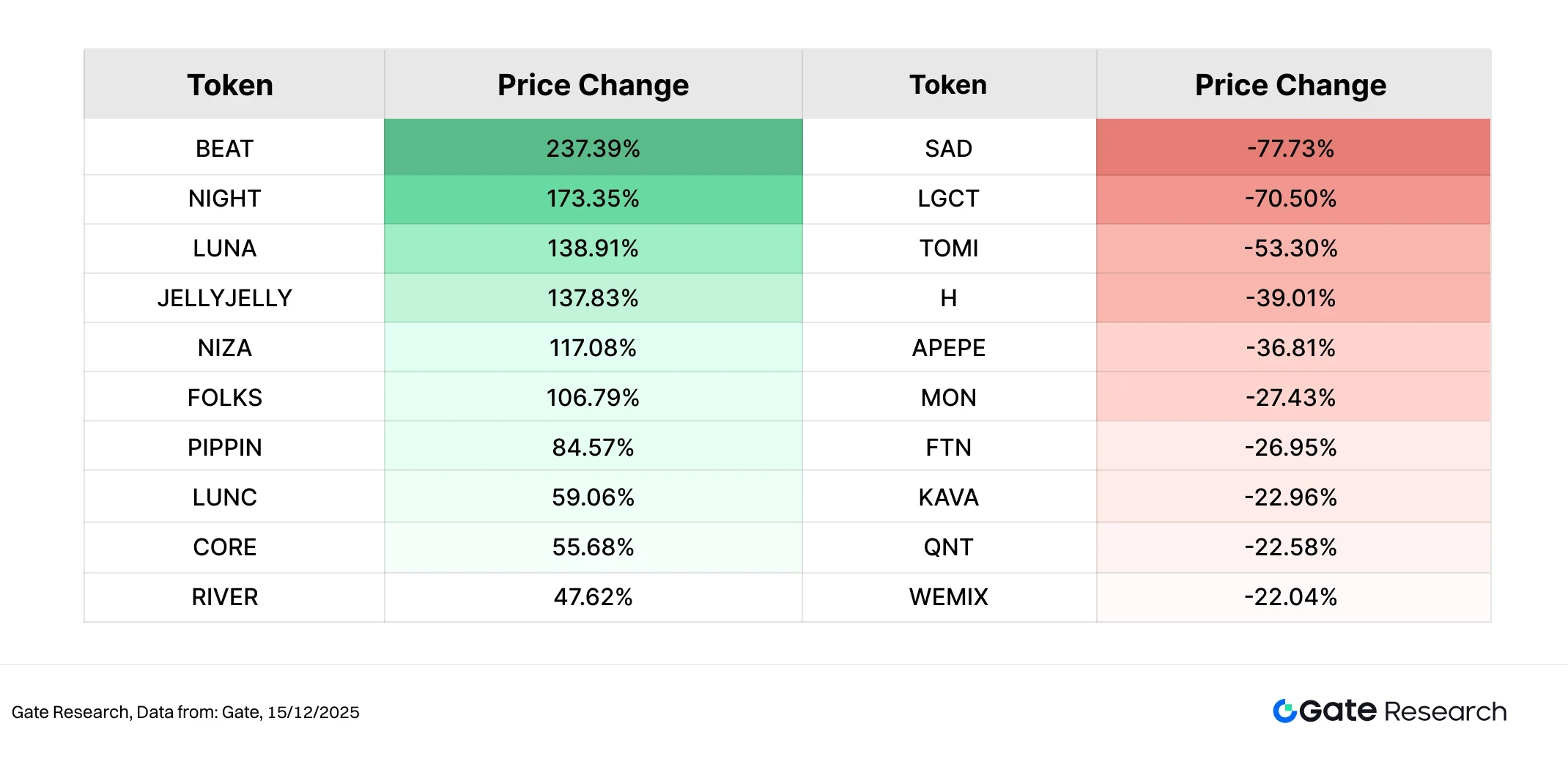1568x759 pixels.
Task: Click the green Price Change column header
Action: [x=593, y=85]
